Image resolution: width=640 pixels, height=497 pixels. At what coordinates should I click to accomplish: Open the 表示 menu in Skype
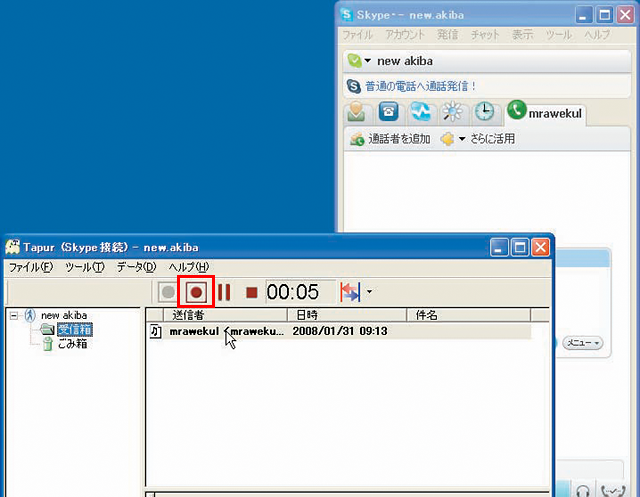522,35
